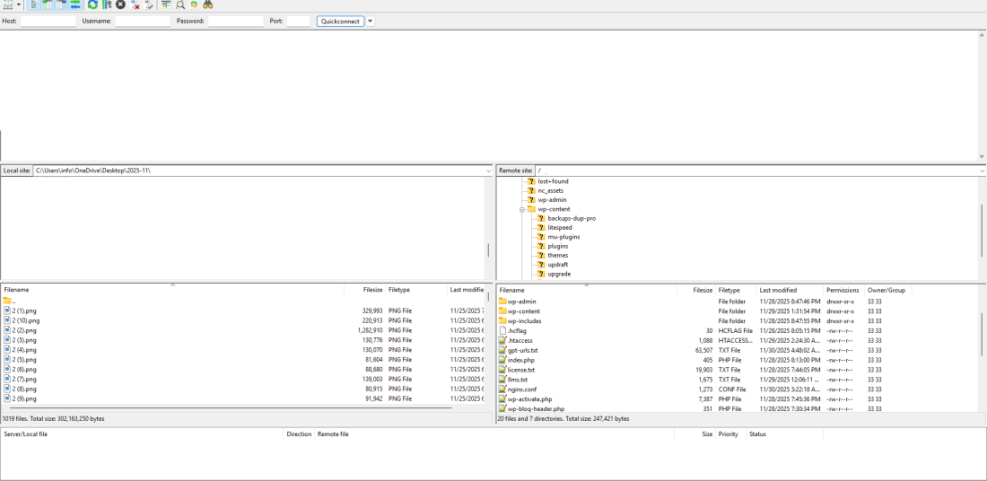Click the reconnect to last server icon
987x481 pixels.
click(x=149, y=5)
